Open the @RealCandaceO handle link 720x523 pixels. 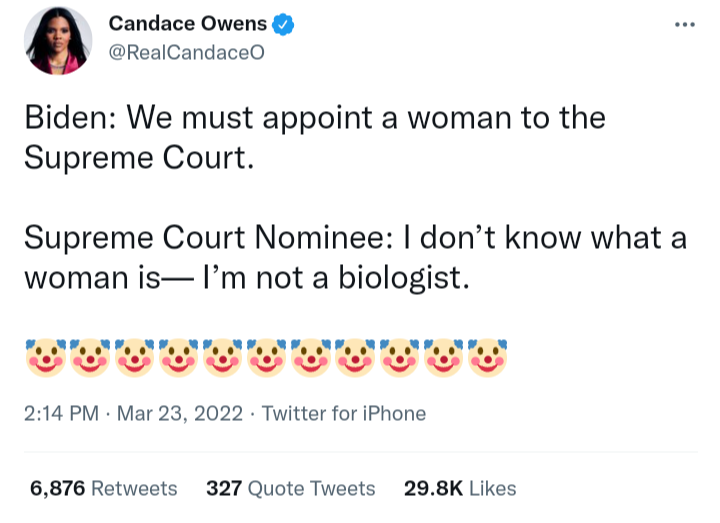pos(185,54)
